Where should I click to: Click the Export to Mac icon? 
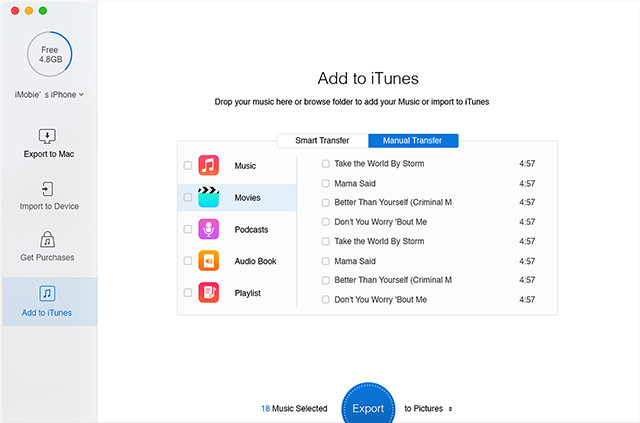[47, 136]
